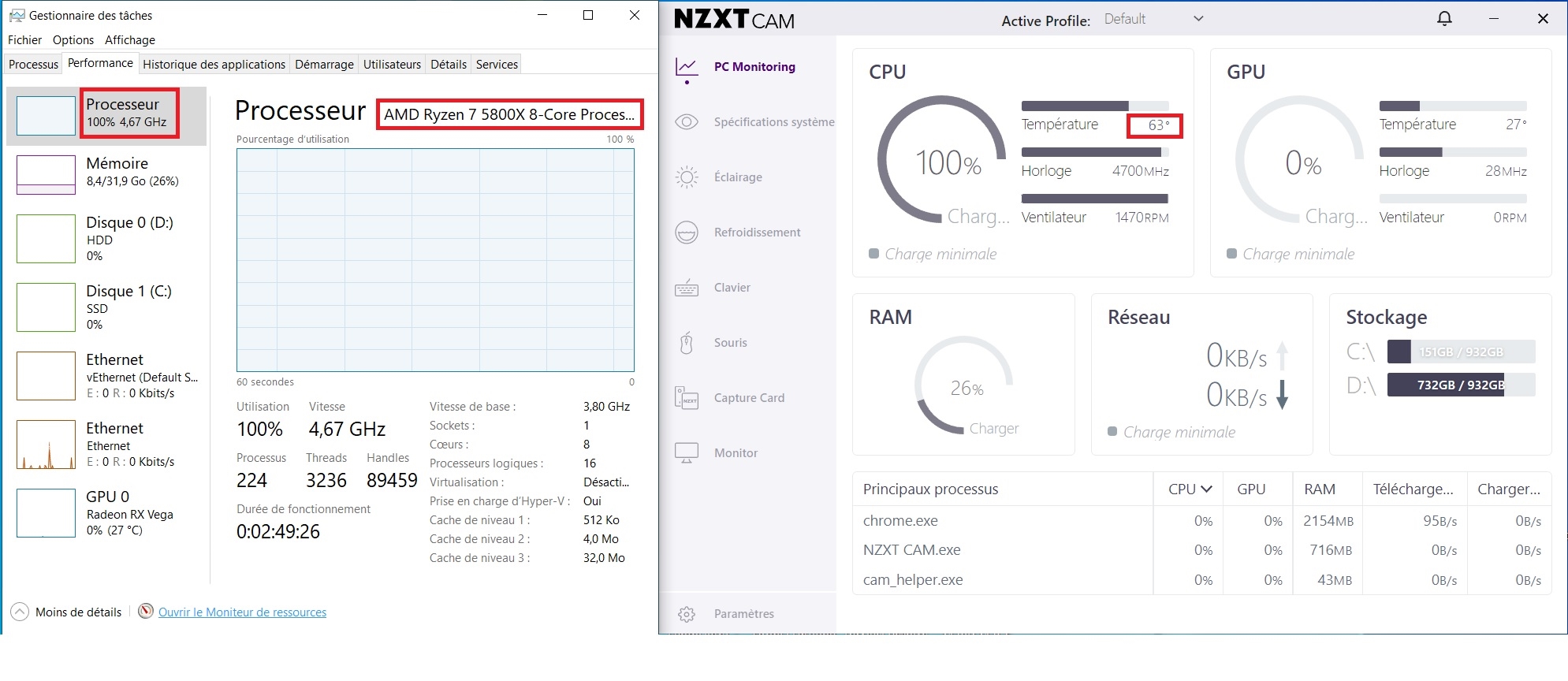
Task: Click the eye icon for Spécifications système
Action: click(687, 122)
